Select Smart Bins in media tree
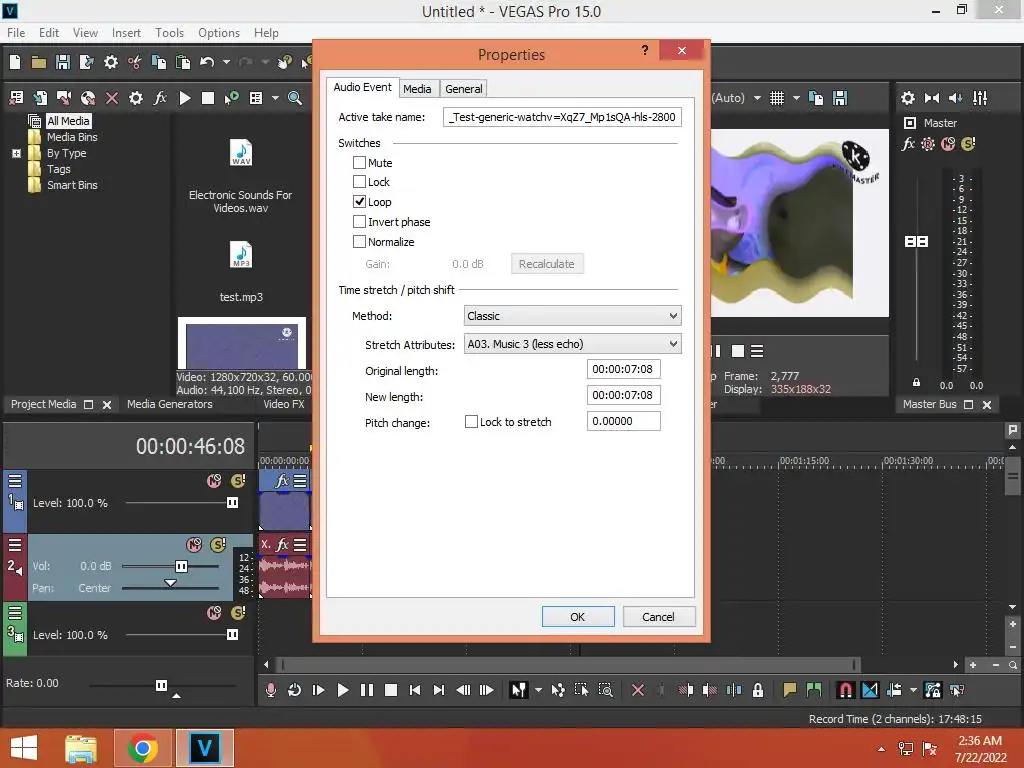 click(72, 185)
